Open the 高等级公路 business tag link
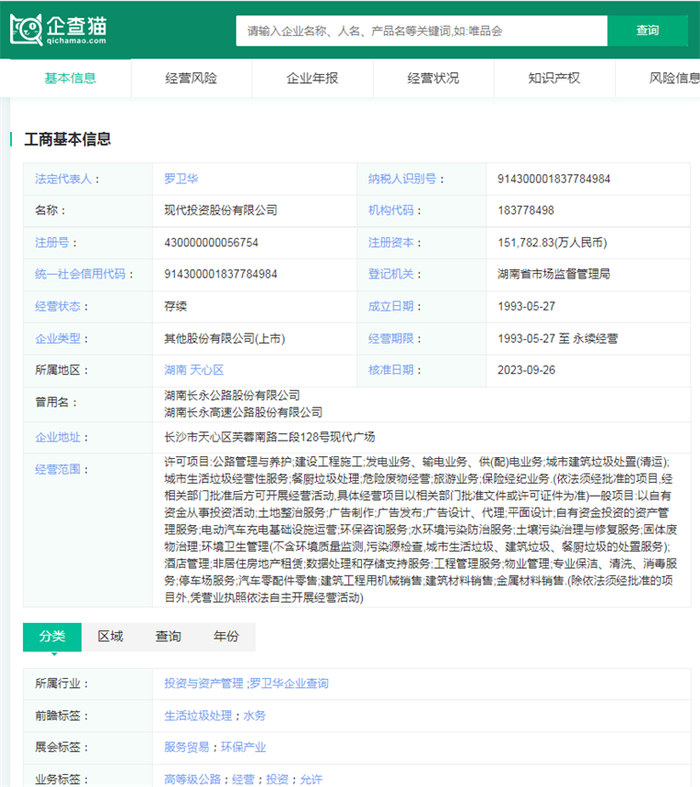The image size is (700, 787). [x=194, y=779]
